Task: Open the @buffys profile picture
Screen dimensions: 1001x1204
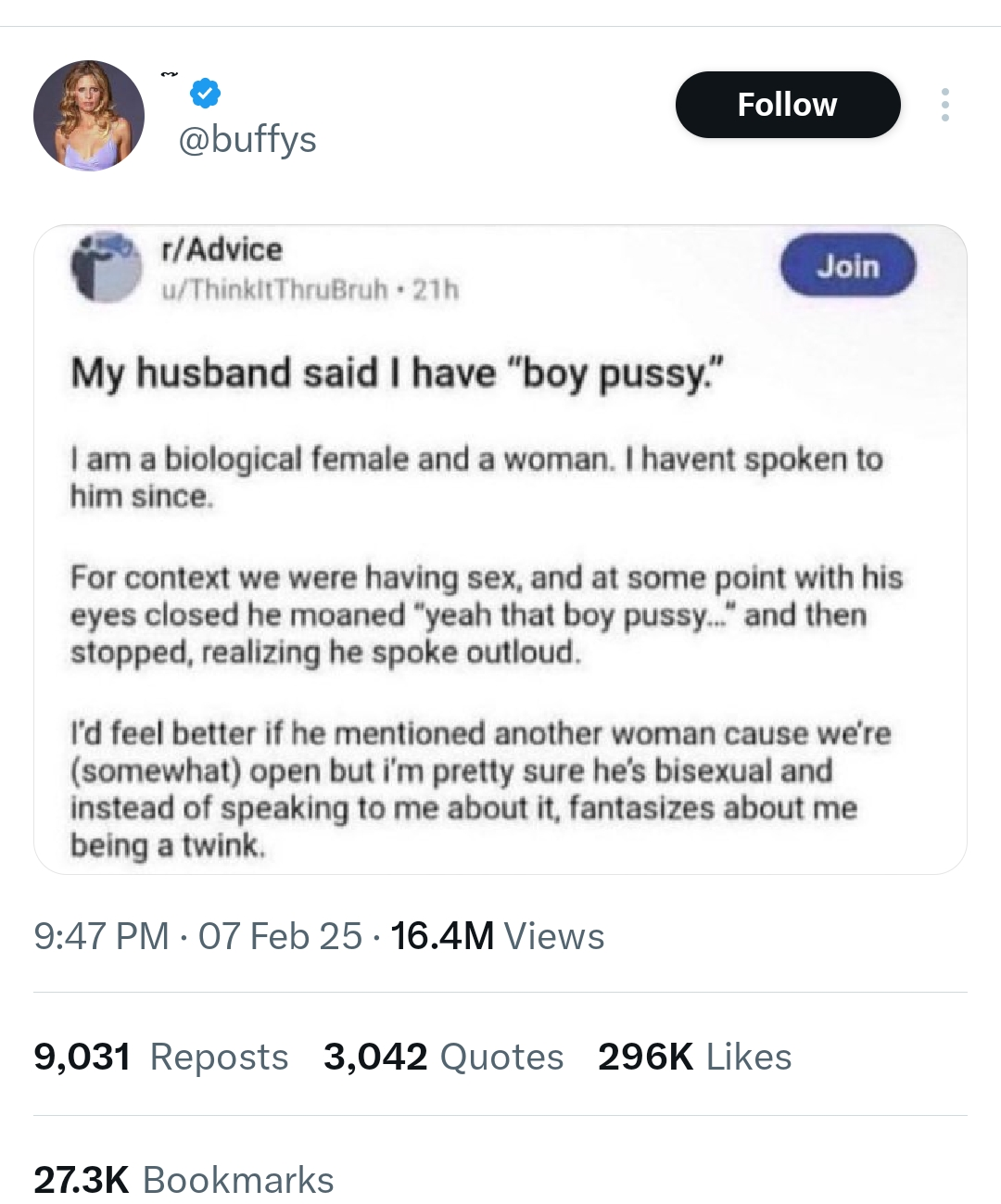Action: point(89,116)
